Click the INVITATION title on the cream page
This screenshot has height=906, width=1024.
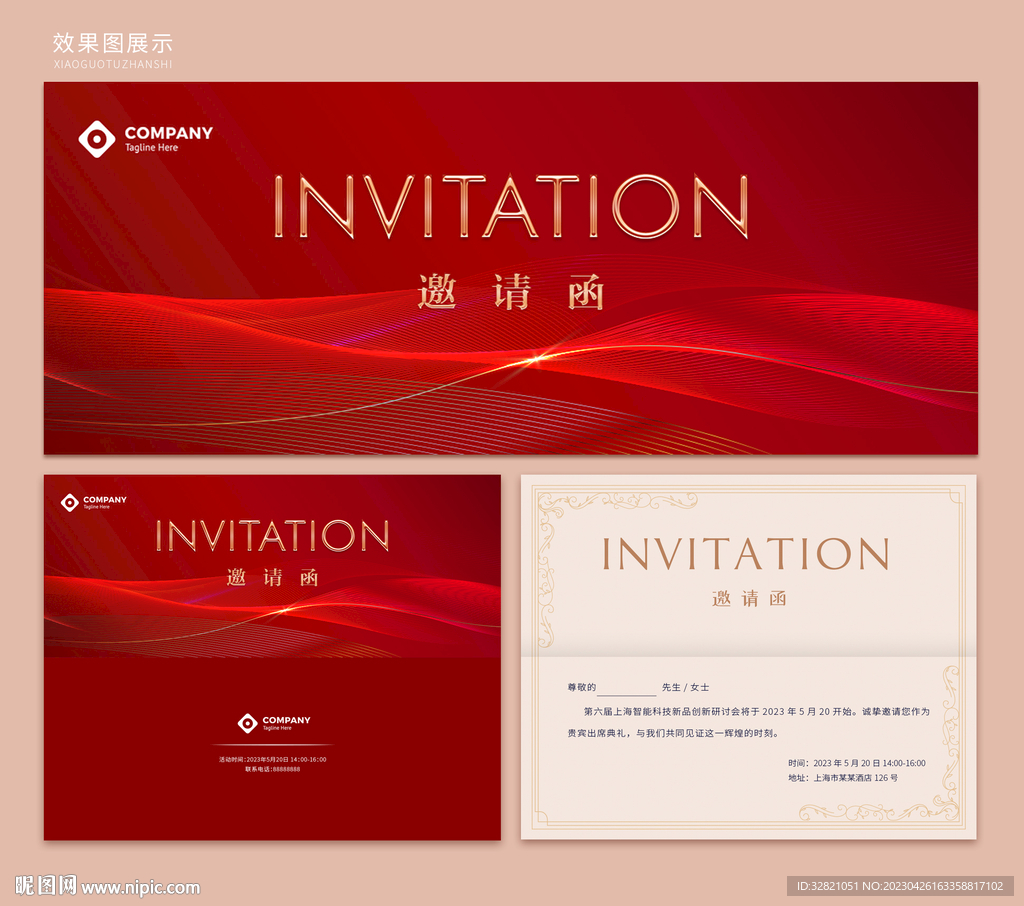point(745,554)
